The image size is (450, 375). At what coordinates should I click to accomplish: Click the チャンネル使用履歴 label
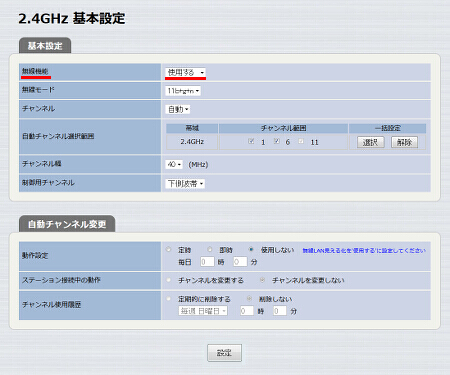click(x=51, y=304)
